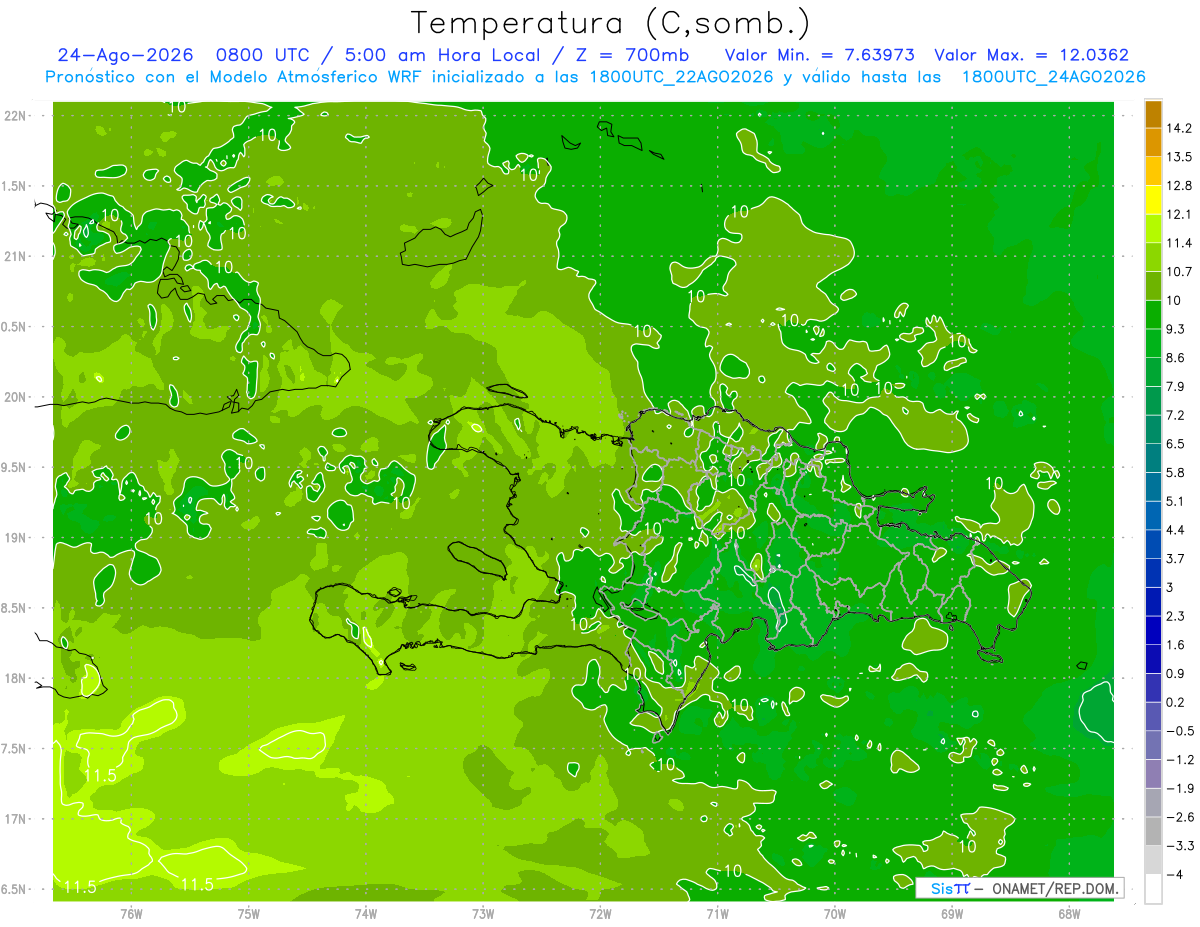Image resolution: width=1200 pixels, height=927 pixels.
Task: Click the '-0.5' color scale label
Action: coord(1181,731)
